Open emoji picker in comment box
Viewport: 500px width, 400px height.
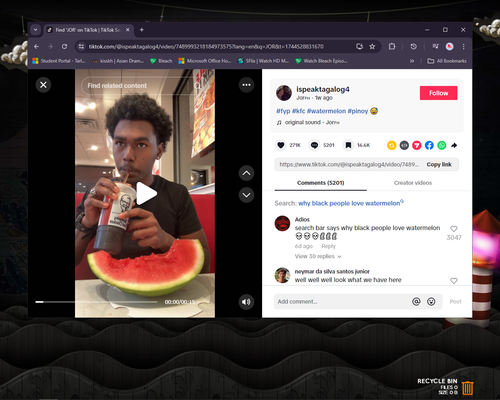click(x=431, y=302)
